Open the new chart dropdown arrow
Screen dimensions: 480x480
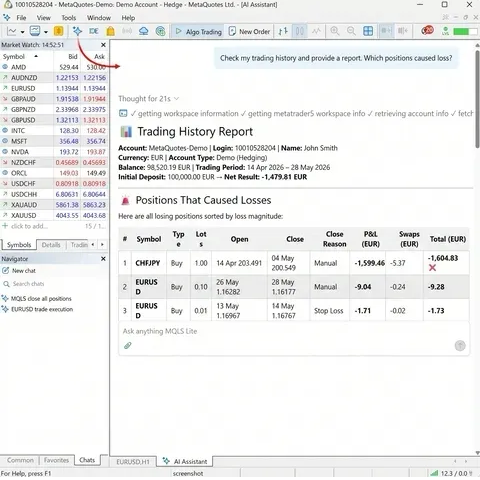click(22, 32)
